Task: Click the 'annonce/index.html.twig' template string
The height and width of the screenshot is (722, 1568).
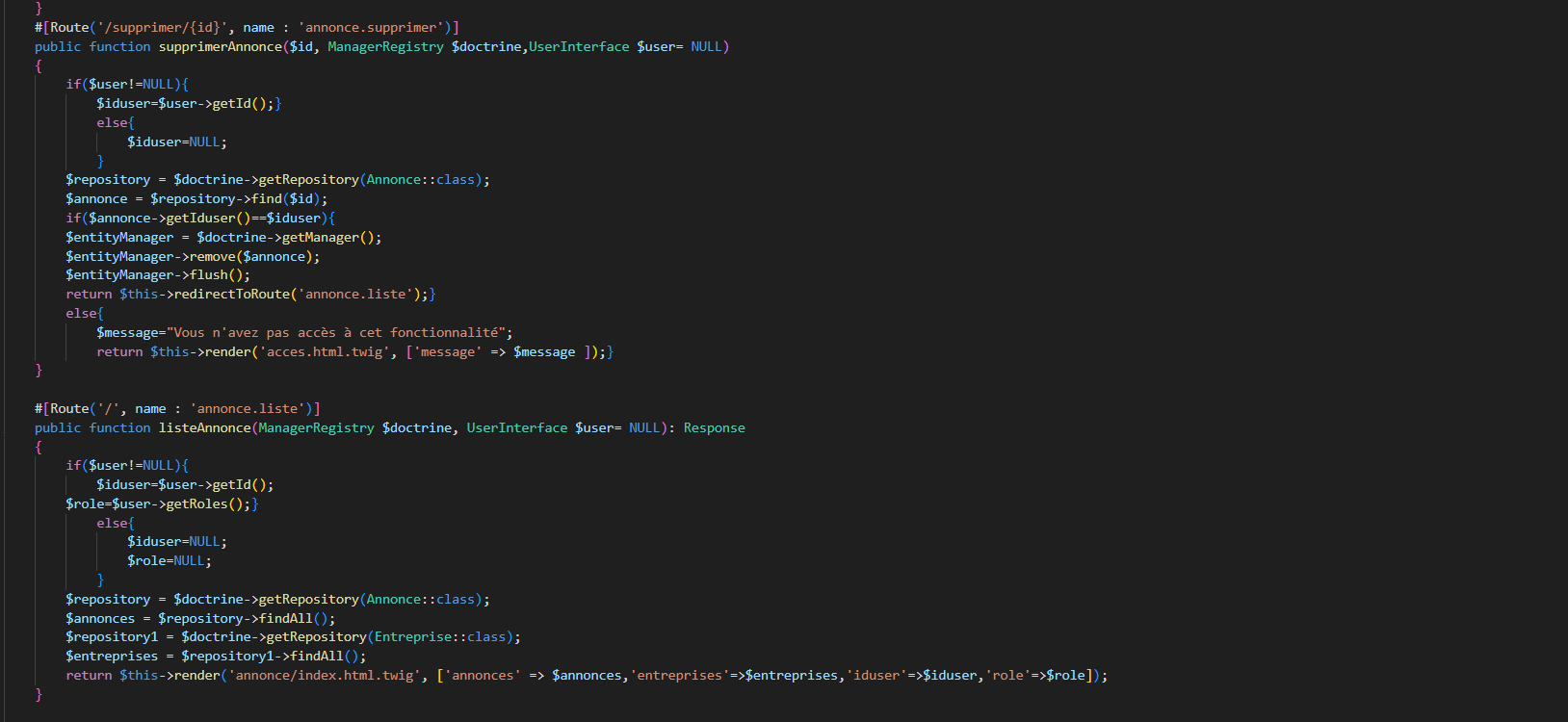Action: coord(324,675)
